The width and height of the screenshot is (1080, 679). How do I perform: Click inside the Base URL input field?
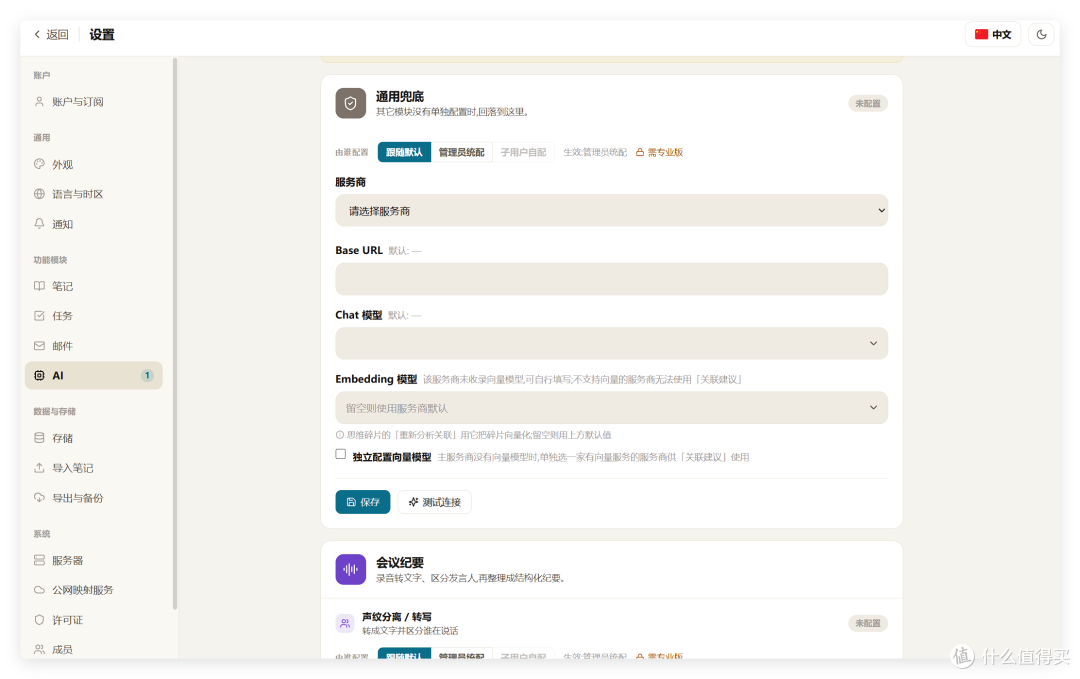click(611, 279)
